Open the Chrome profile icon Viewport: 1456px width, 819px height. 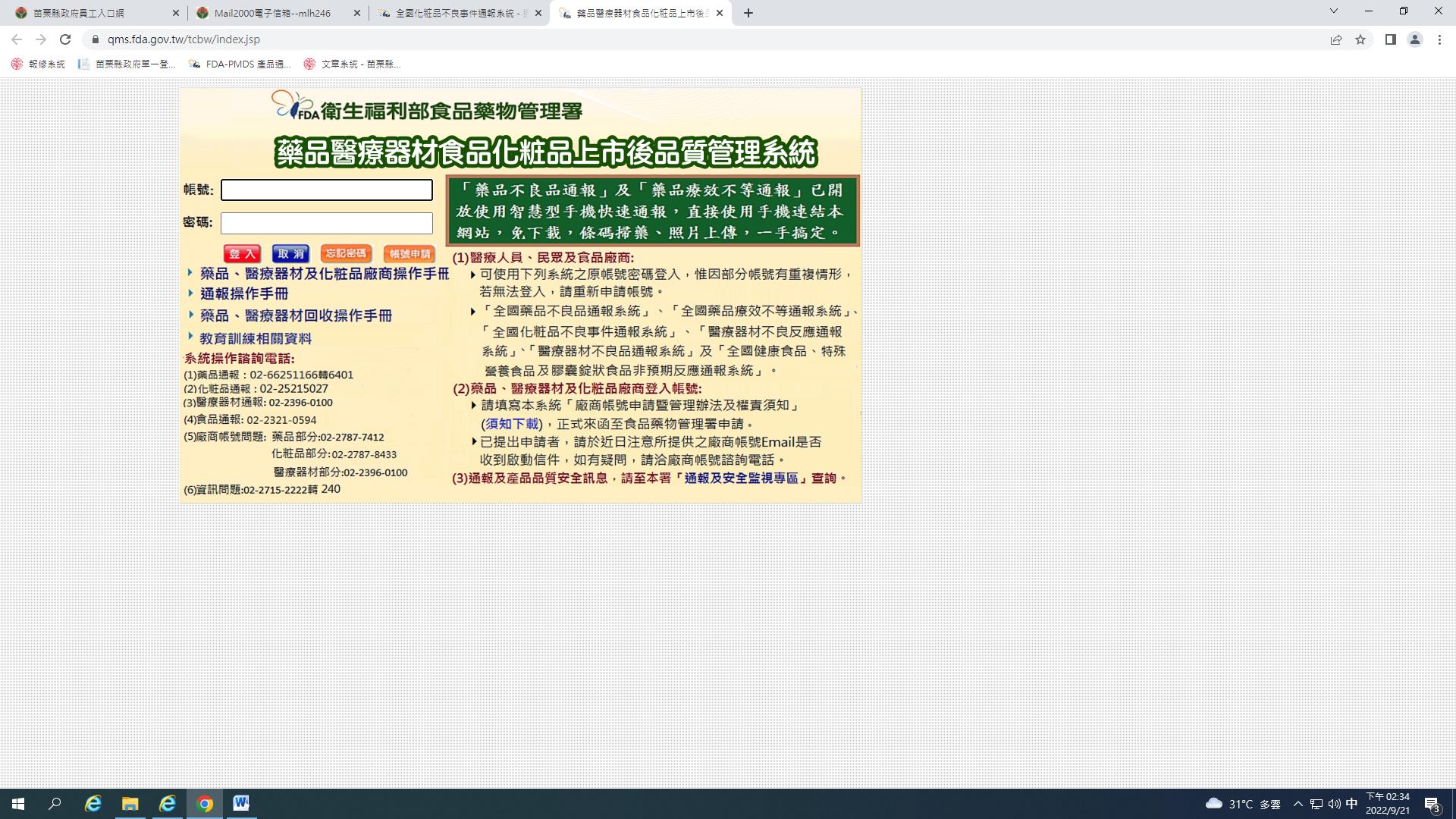[1415, 39]
